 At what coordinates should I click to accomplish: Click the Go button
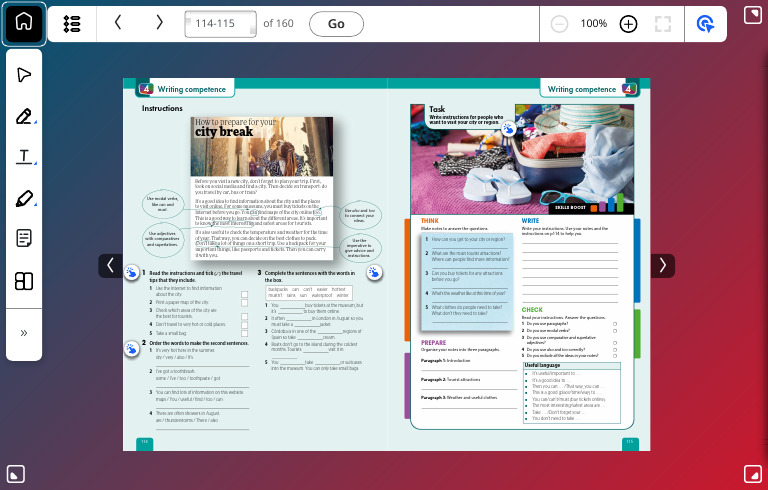(336, 24)
